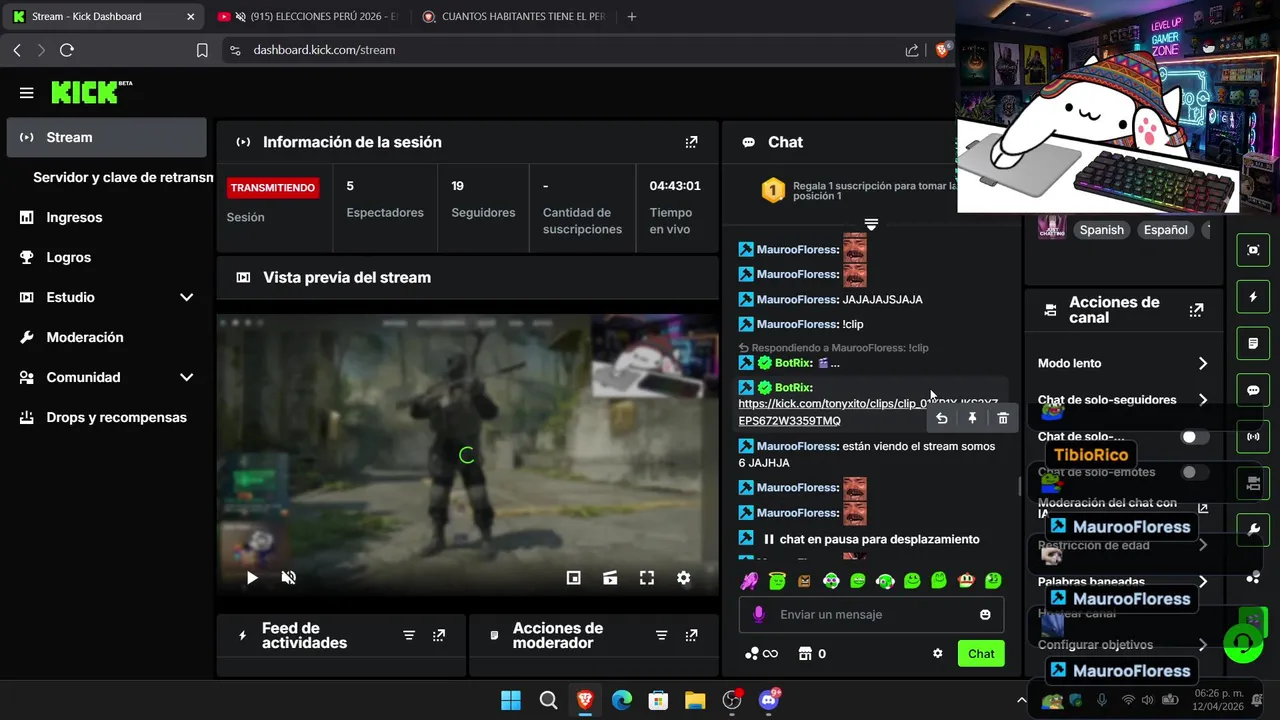Image resolution: width=1280 pixels, height=720 pixels.
Task: Click the Enviar un mensaje input field
Action: pyautogui.click(x=871, y=614)
